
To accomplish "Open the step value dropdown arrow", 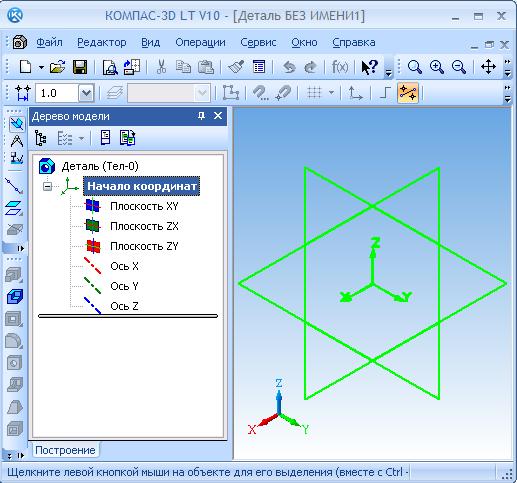I will pyautogui.click(x=86, y=93).
